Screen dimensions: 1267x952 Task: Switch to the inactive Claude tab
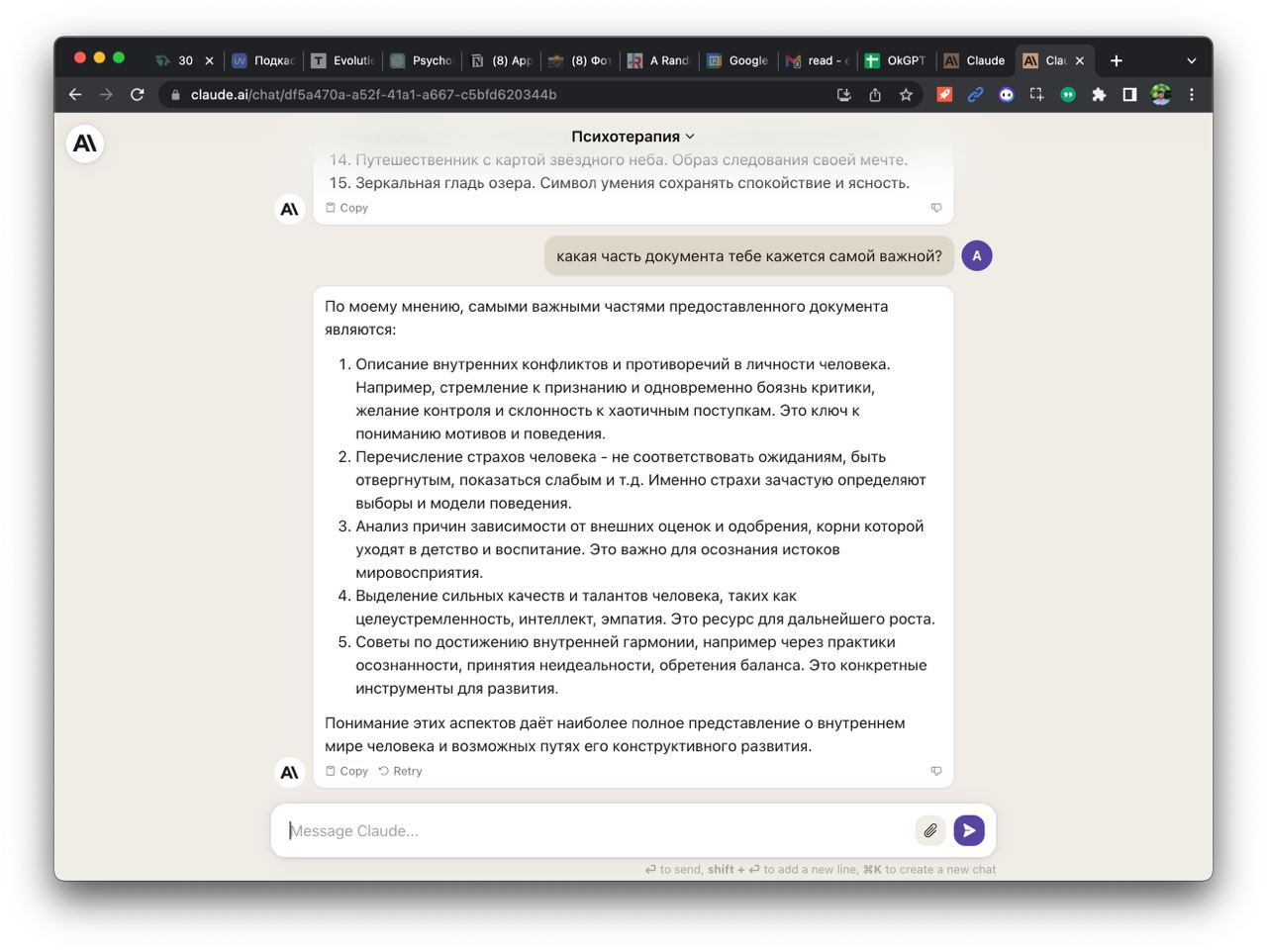pos(976,60)
